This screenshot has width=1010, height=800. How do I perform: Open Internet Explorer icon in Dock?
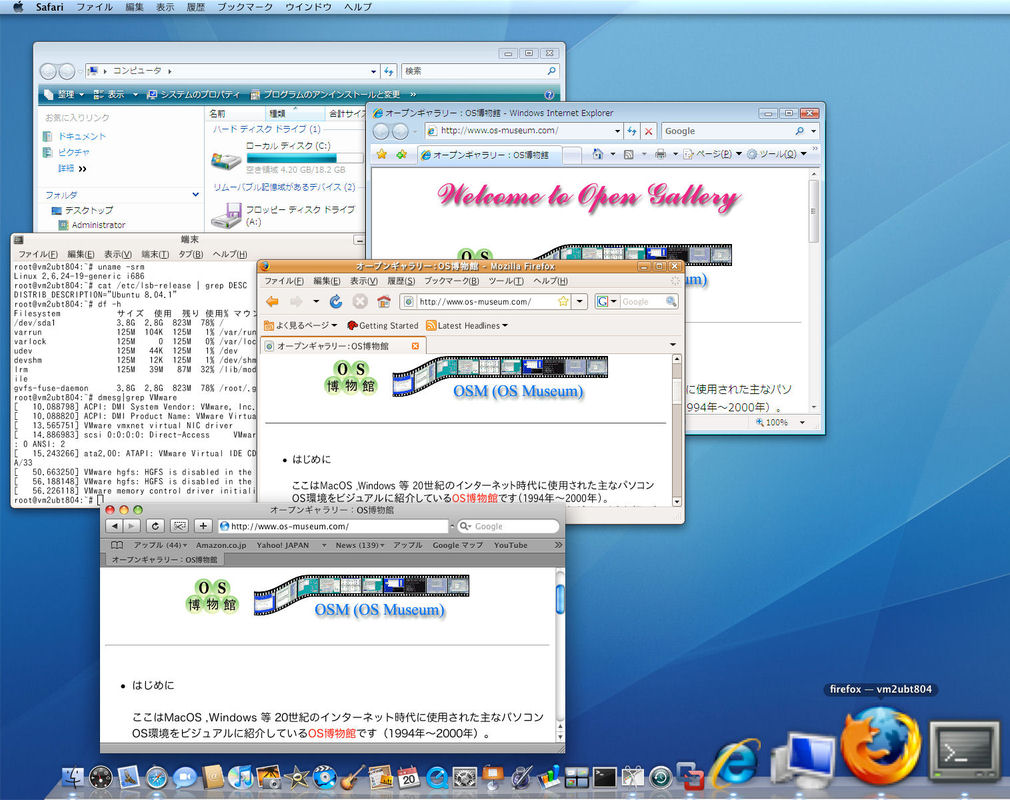coord(734,763)
